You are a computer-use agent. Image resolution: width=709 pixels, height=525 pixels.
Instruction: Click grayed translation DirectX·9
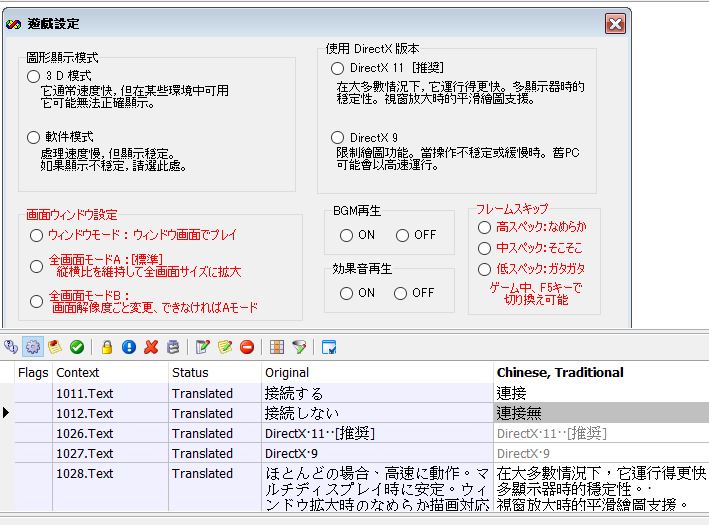pyautogui.click(x=601, y=453)
